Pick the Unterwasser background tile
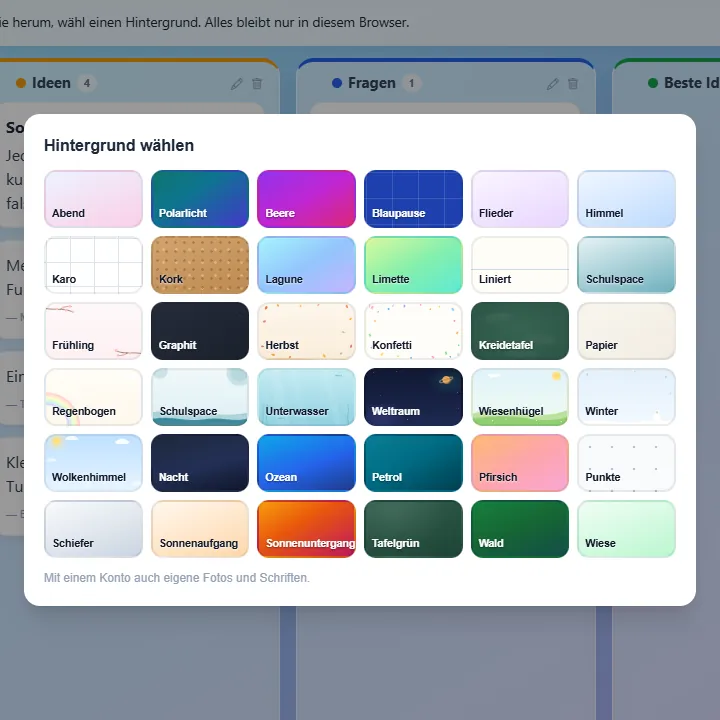Screen dimensions: 720x720 306,397
